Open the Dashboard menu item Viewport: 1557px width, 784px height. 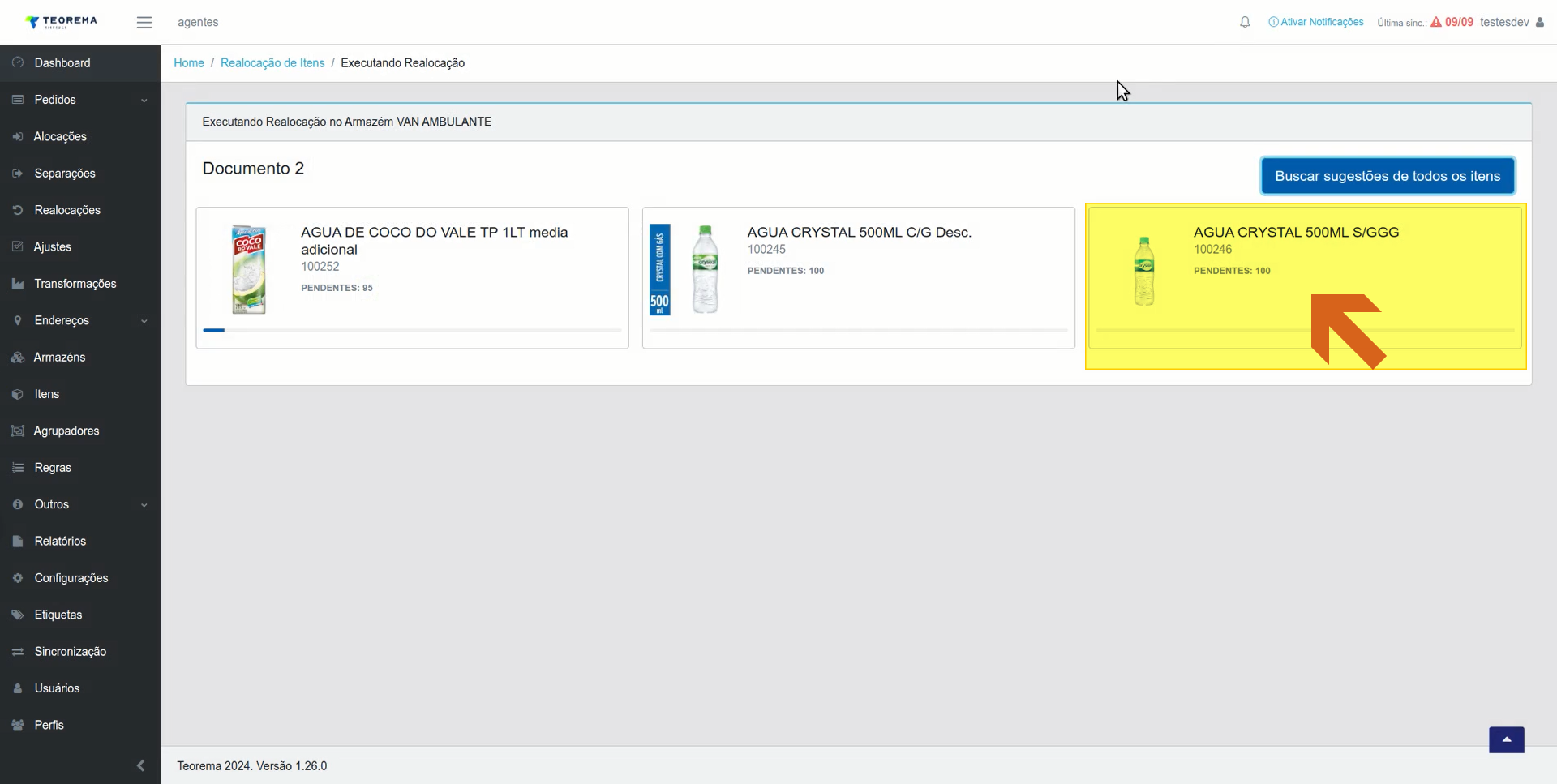point(80,62)
